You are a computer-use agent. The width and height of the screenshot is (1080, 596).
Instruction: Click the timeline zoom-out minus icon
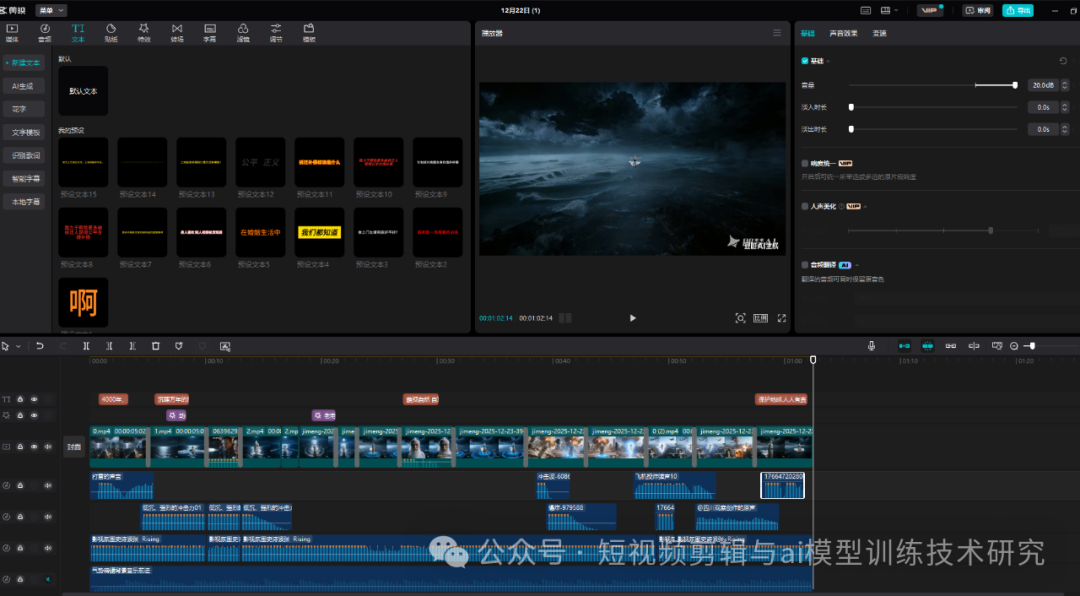coord(1014,346)
